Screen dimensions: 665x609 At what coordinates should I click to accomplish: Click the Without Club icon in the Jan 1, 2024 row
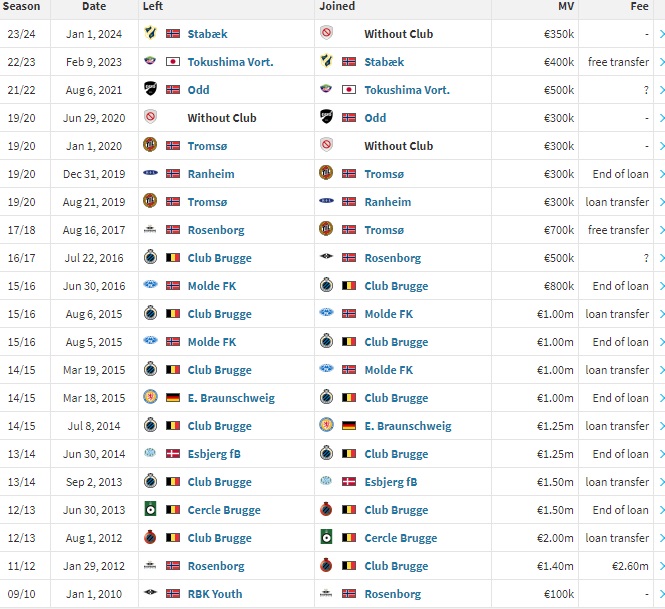tap(327, 34)
